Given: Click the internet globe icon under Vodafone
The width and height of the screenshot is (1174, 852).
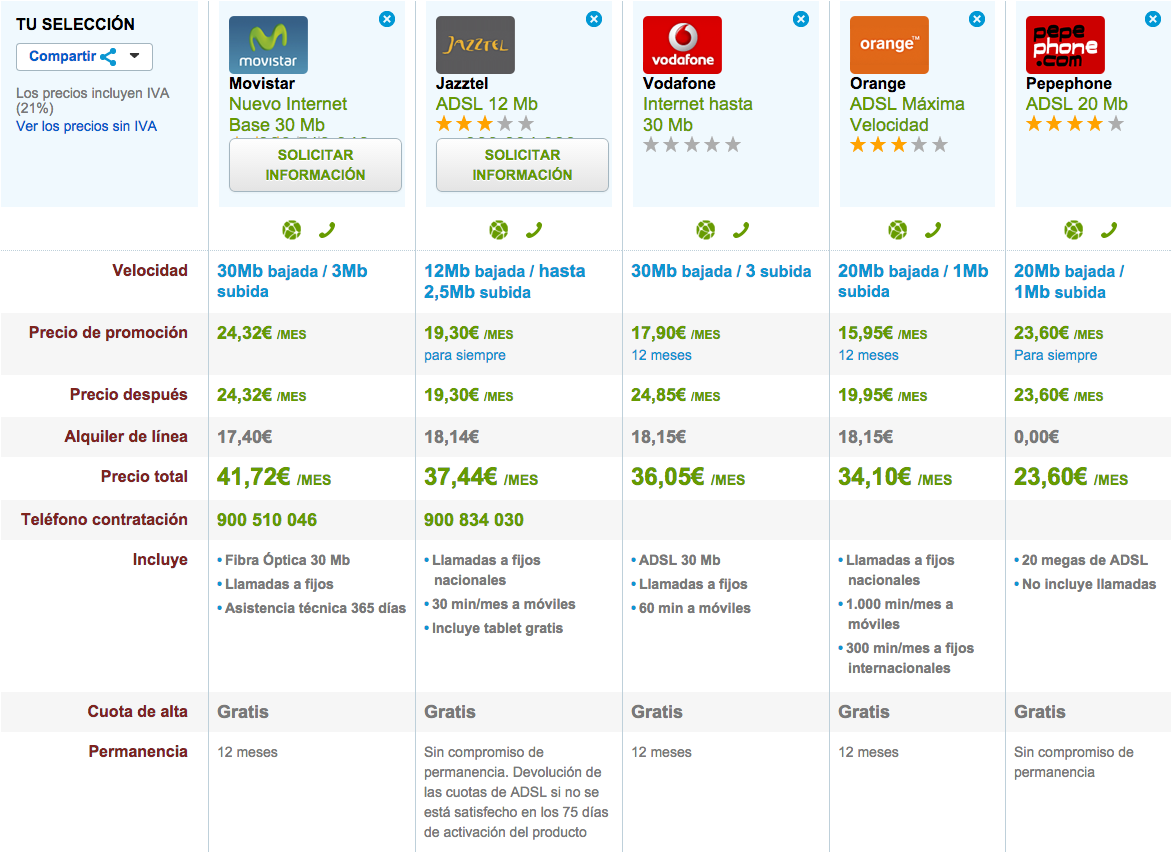Looking at the screenshot, I should tap(705, 230).
